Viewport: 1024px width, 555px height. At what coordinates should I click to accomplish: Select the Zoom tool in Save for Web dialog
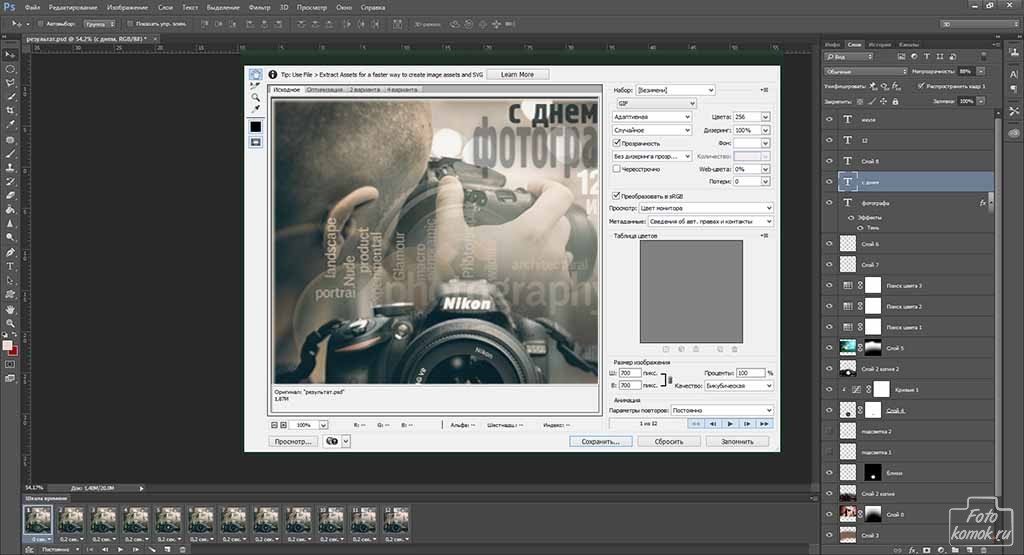click(x=255, y=97)
